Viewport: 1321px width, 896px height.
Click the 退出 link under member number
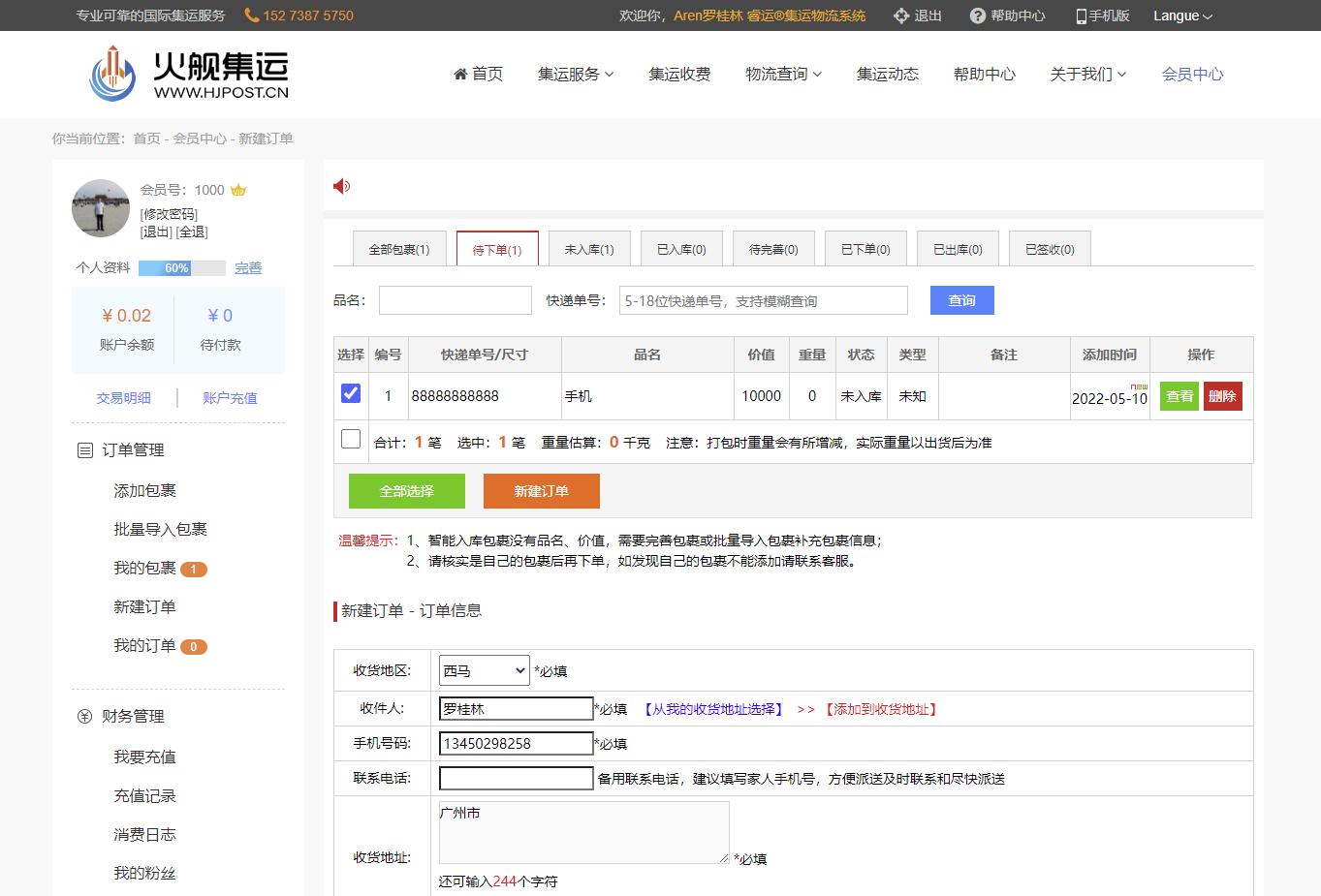point(156,232)
